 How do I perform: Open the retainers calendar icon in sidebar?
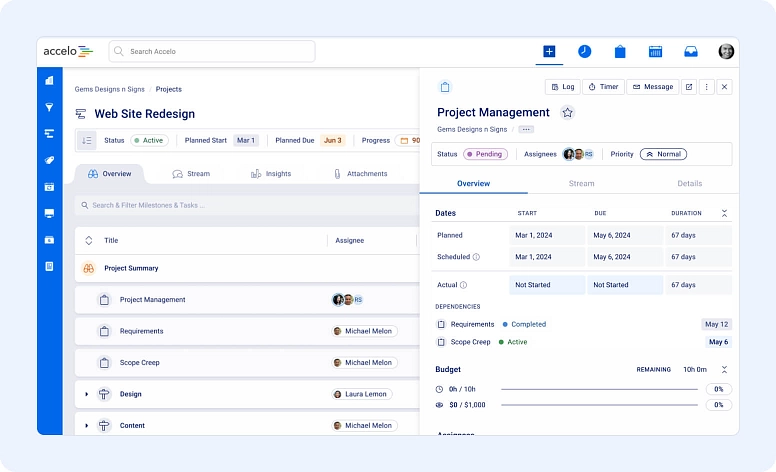coord(49,187)
